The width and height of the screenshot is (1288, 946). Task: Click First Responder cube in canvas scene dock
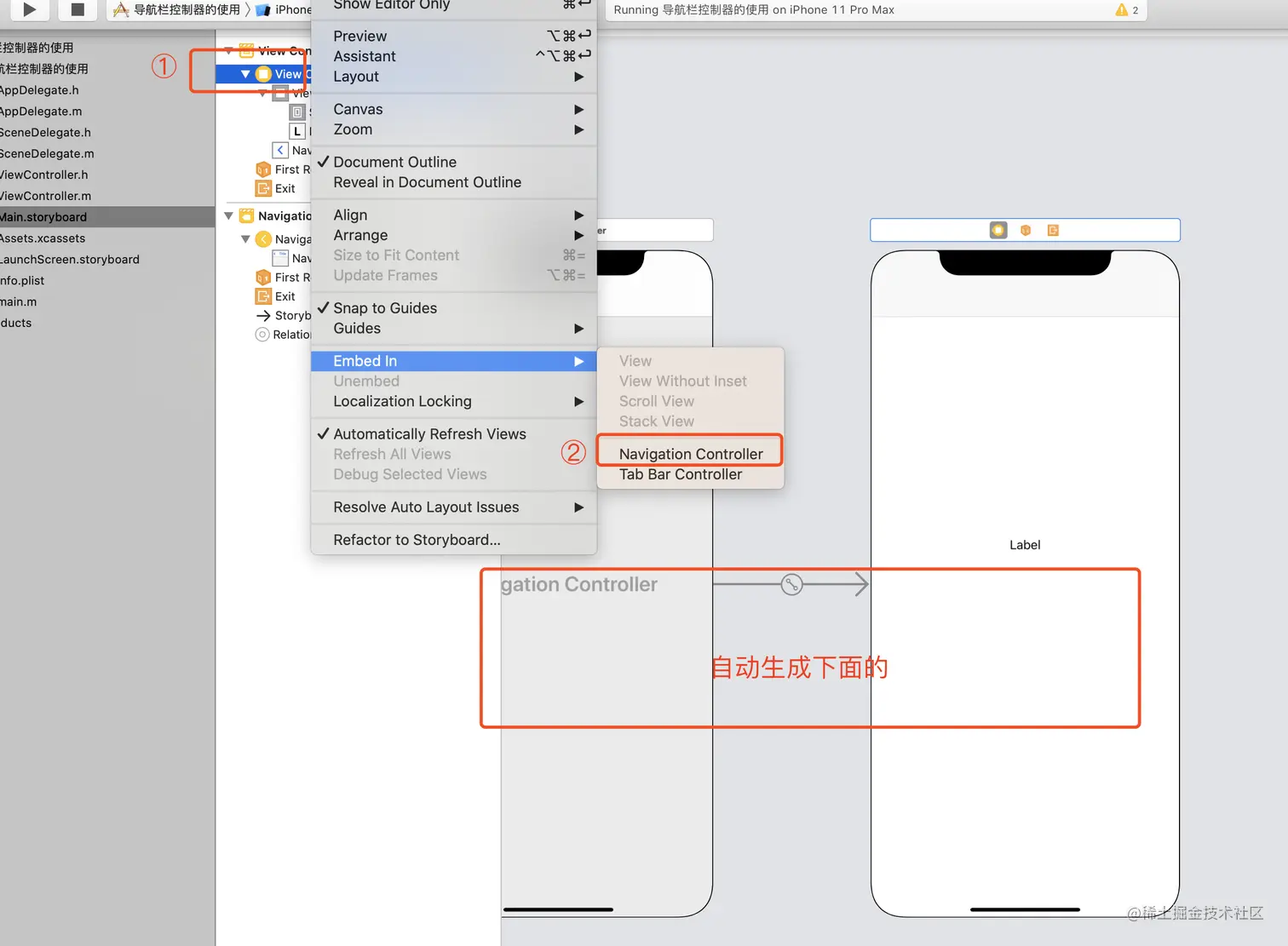point(1026,230)
